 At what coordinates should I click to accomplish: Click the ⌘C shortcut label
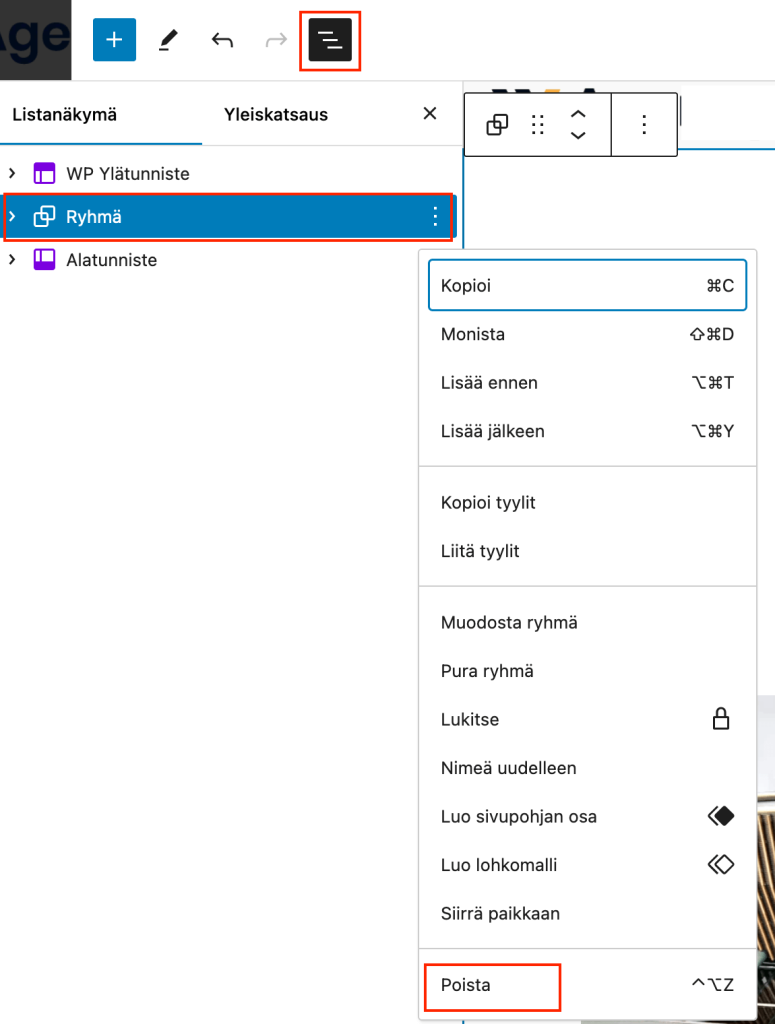click(720, 285)
